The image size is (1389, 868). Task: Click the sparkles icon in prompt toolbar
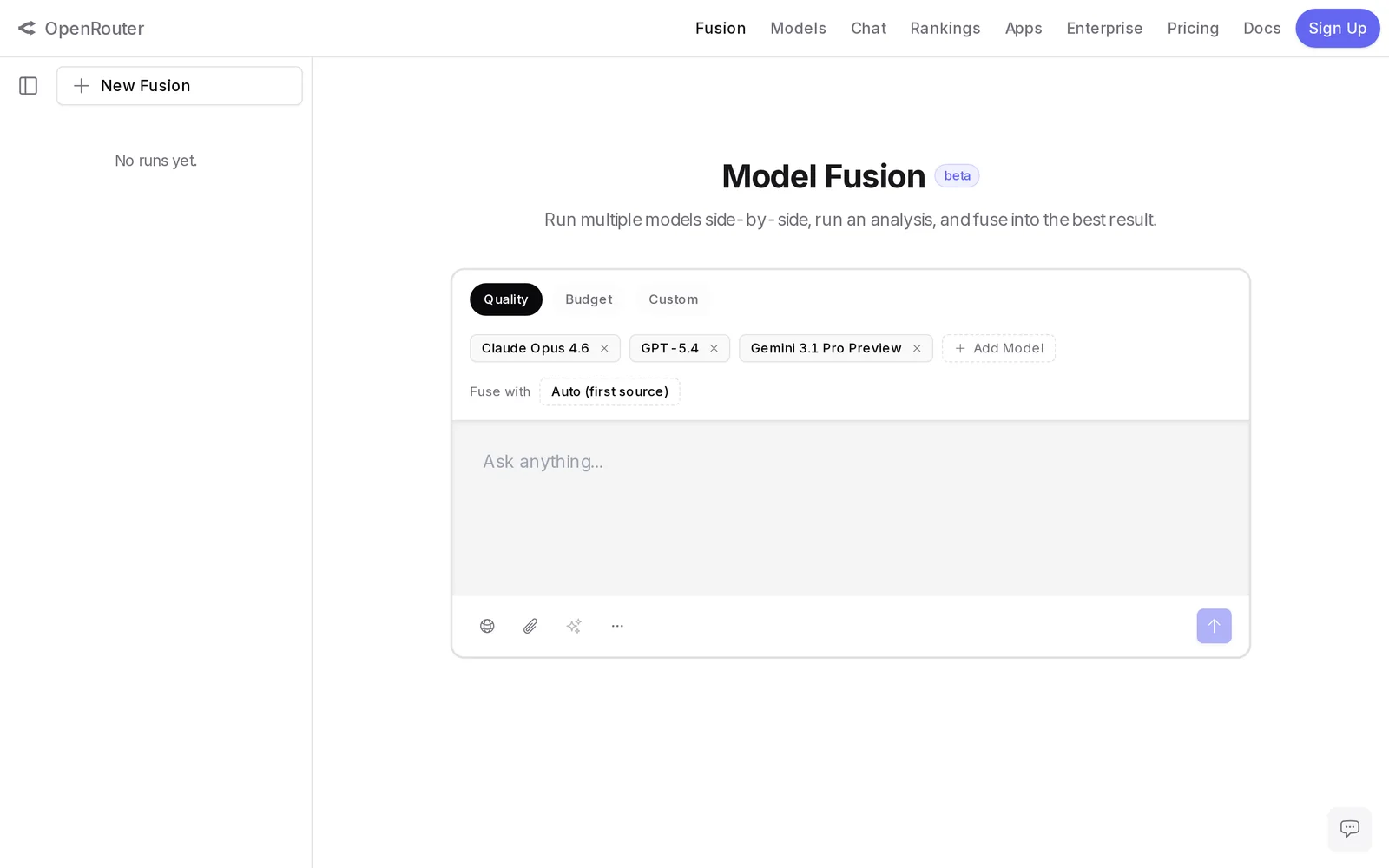click(574, 626)
